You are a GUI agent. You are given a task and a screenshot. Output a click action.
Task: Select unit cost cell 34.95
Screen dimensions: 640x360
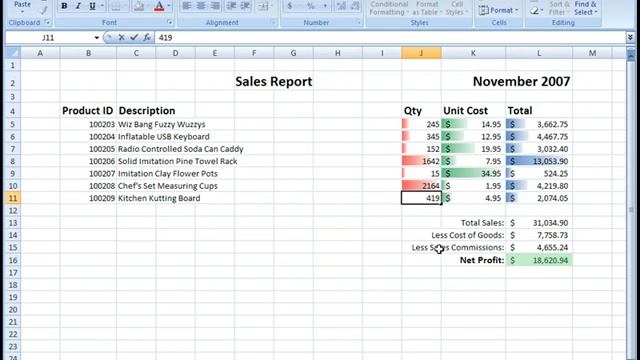pos(473,173)
